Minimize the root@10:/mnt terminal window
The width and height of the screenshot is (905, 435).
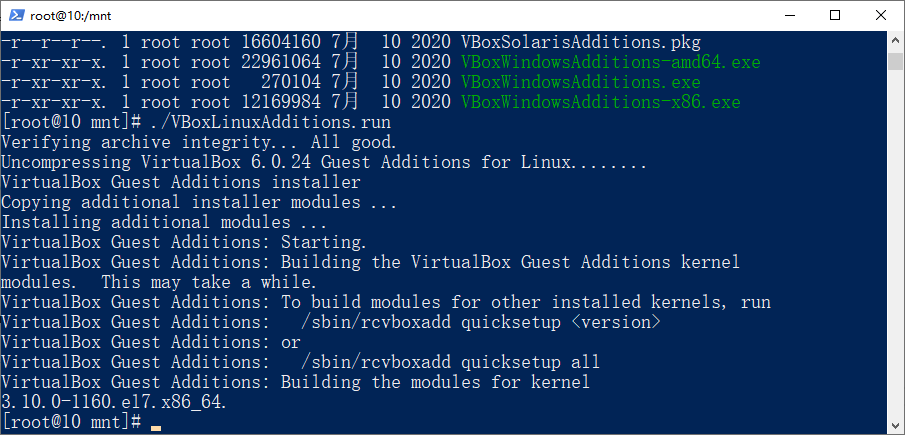(788, 16)
